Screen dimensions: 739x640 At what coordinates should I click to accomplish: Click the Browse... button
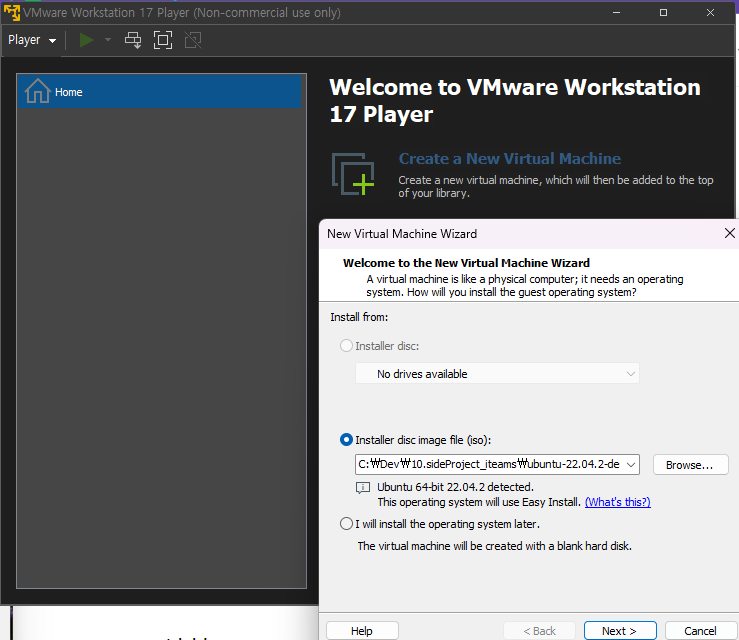point(690,465)
